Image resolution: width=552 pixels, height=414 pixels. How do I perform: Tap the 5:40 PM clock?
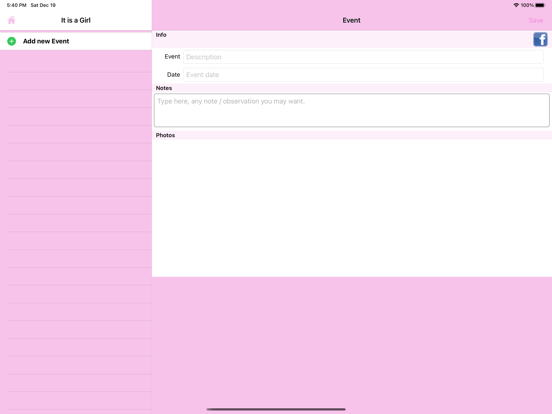(x=17, y=5)
